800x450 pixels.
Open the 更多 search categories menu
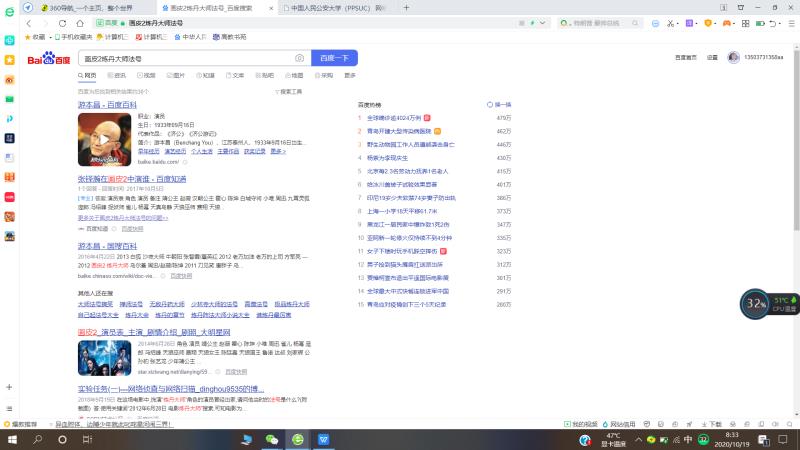[349, 76]
